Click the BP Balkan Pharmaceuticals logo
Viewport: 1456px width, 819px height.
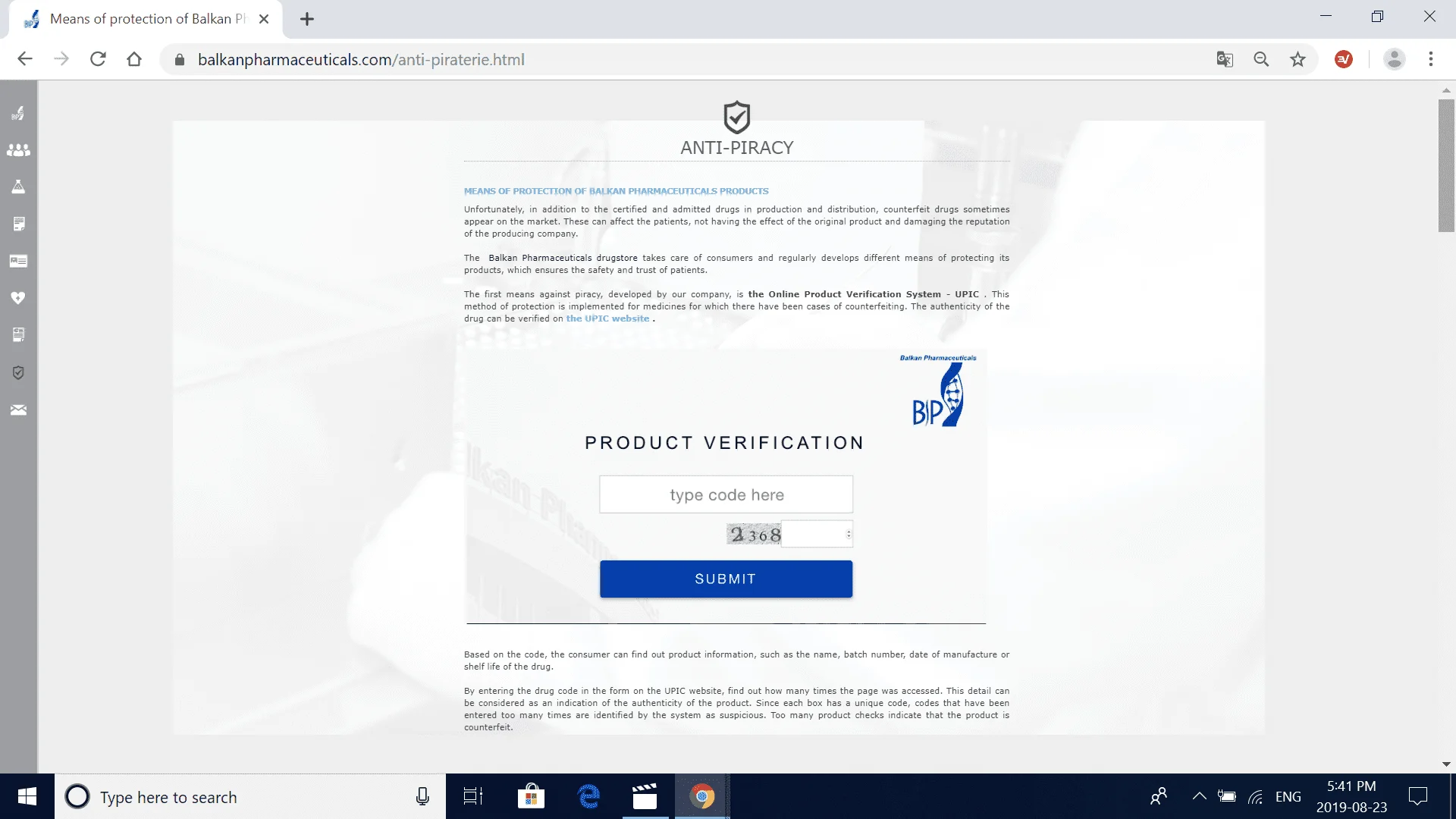pyautogui.click(x=939, y=391)
